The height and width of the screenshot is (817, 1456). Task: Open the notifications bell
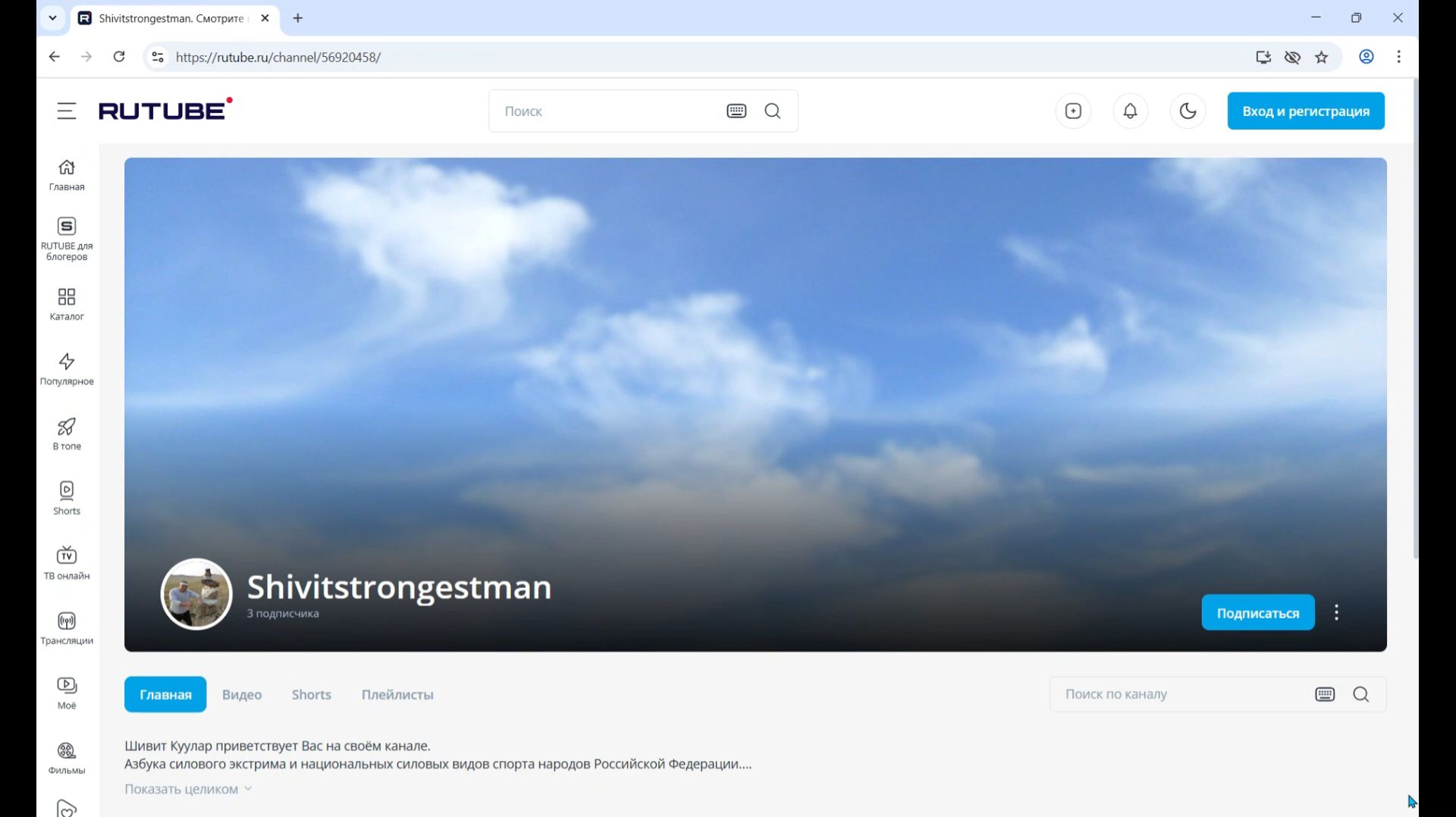tap(1131, 111)
